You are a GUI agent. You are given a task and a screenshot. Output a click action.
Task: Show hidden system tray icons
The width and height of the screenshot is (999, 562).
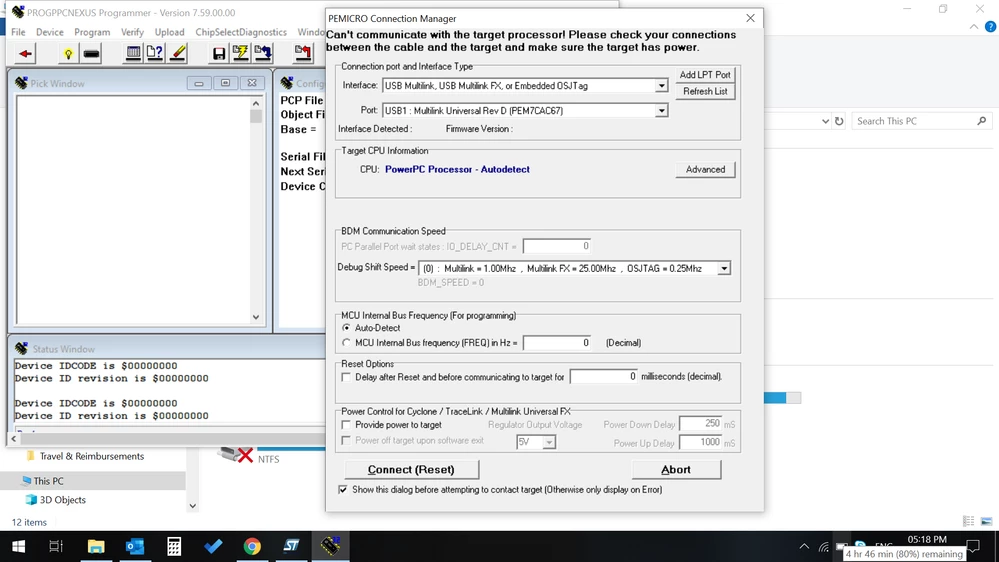click(804, 546)
